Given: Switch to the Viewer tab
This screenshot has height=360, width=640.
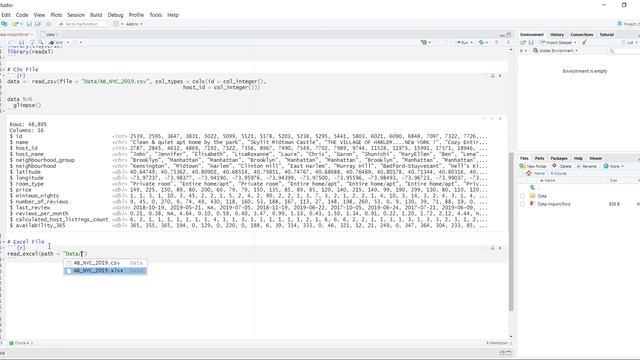Looking at the screenshot, I should (x=595, y=158).
